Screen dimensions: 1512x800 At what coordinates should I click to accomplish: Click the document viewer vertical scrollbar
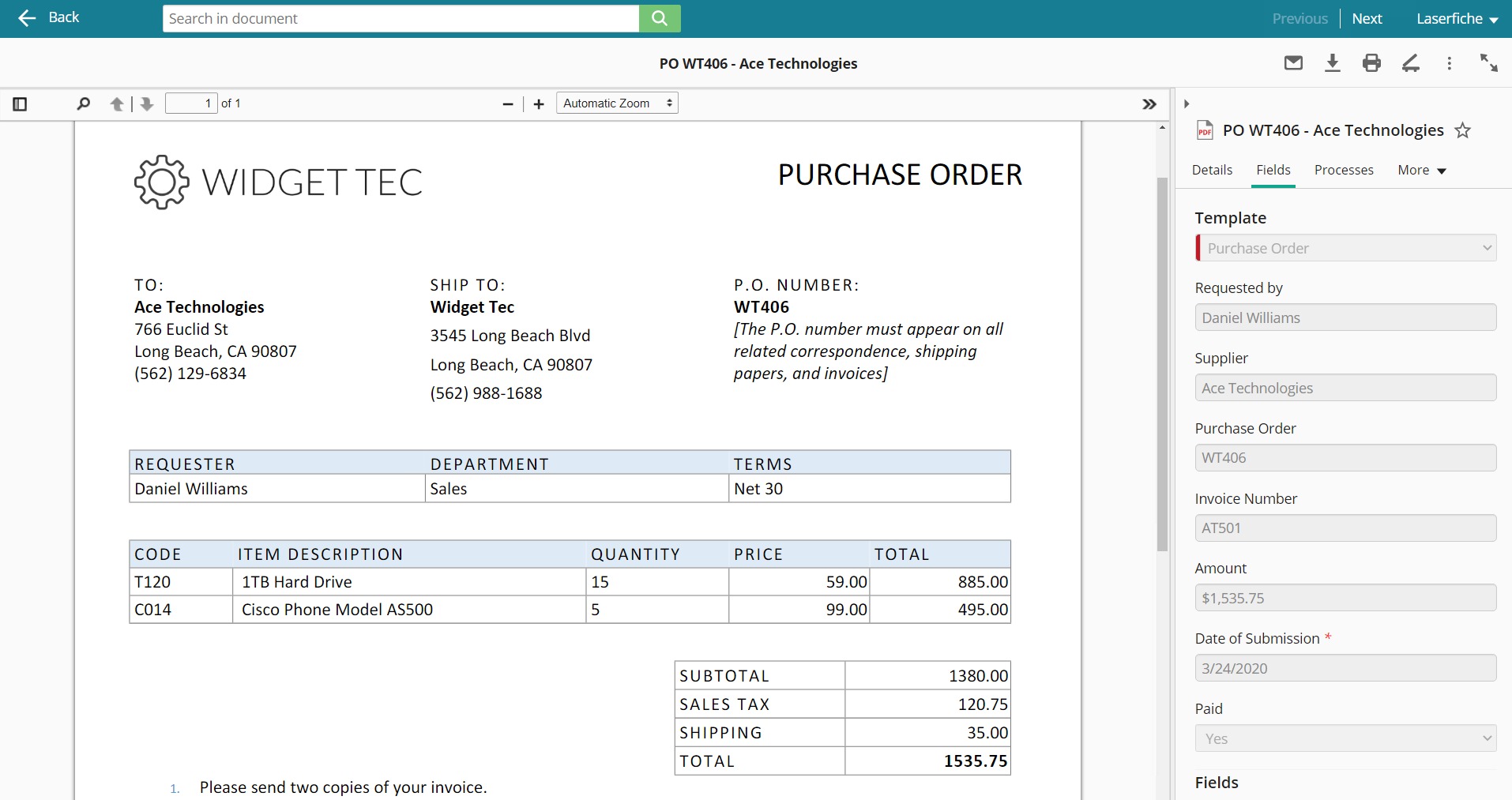tap(1162, 363)
